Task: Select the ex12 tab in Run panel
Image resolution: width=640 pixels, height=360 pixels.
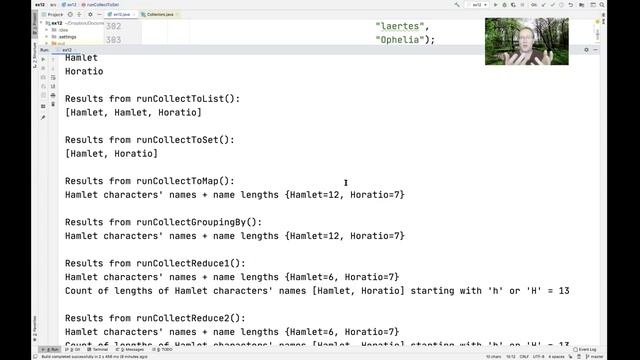Action: point(67,50)
